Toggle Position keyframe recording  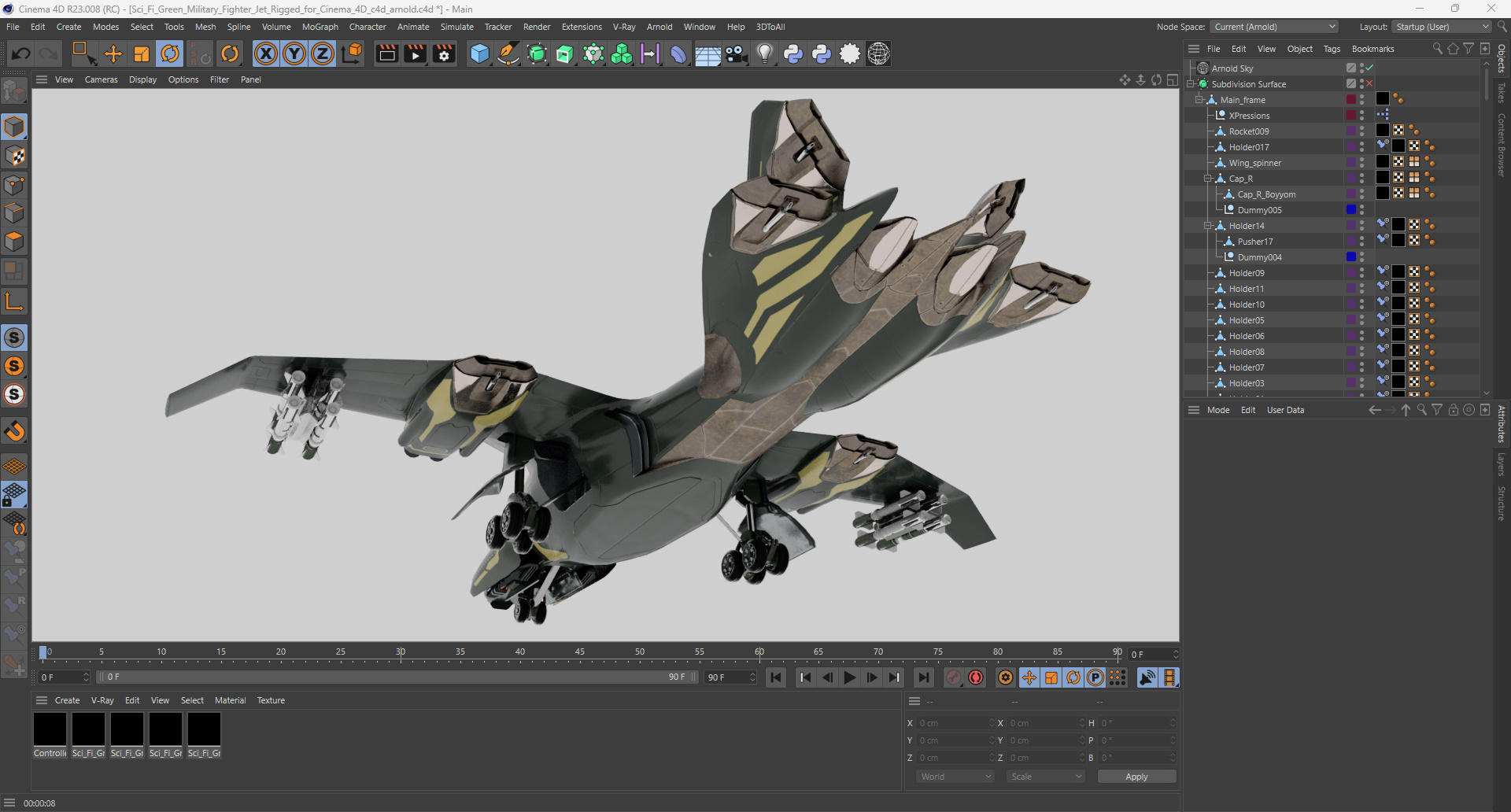click(1029, 677)
